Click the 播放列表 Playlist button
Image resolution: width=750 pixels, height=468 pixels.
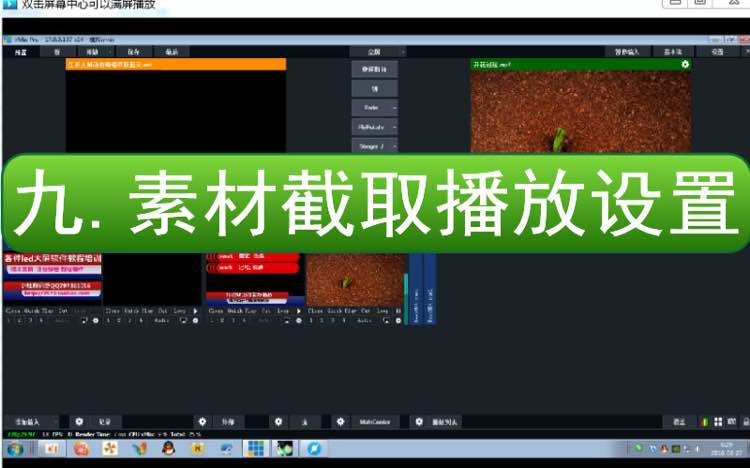(444, 422)
